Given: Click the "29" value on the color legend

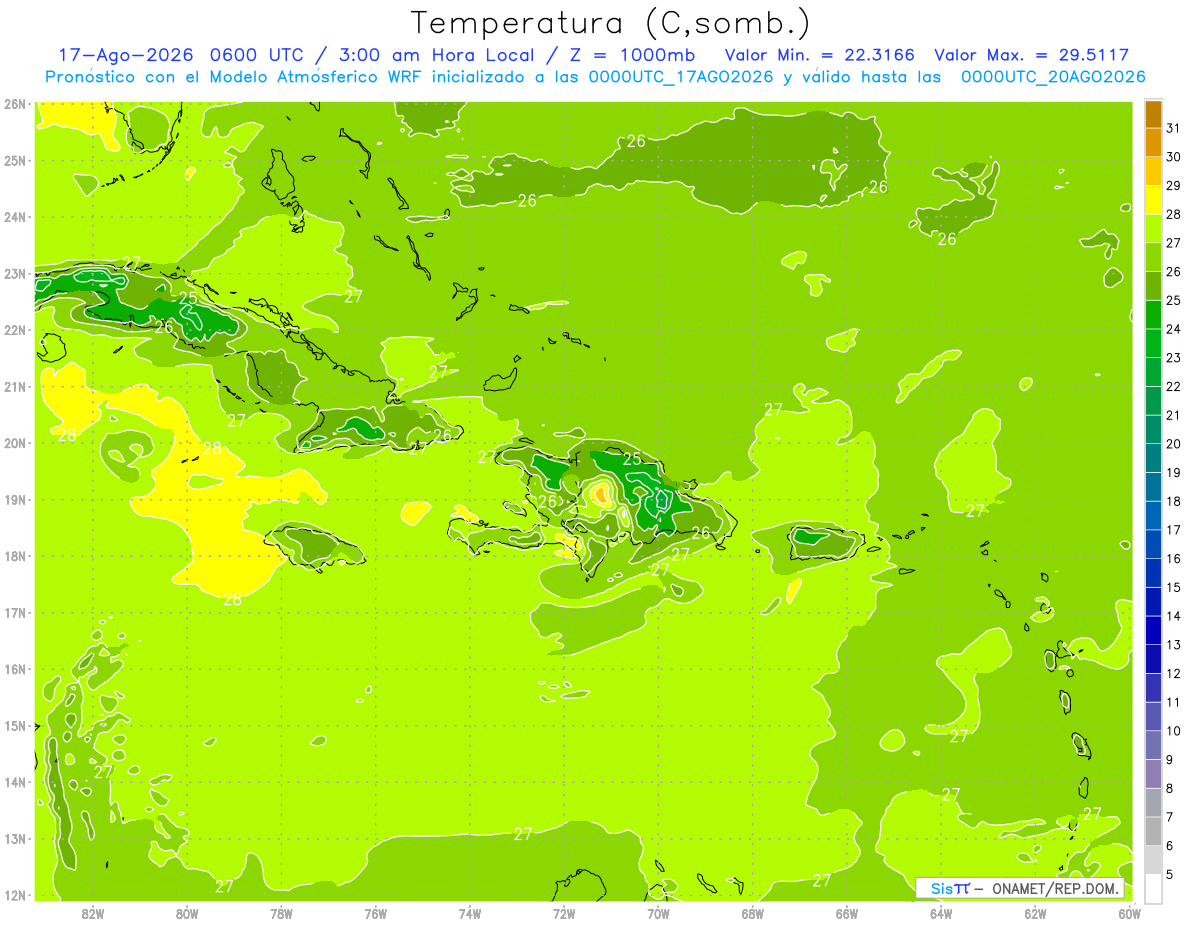Looking at the screenshot, I should click(1174, 185).
